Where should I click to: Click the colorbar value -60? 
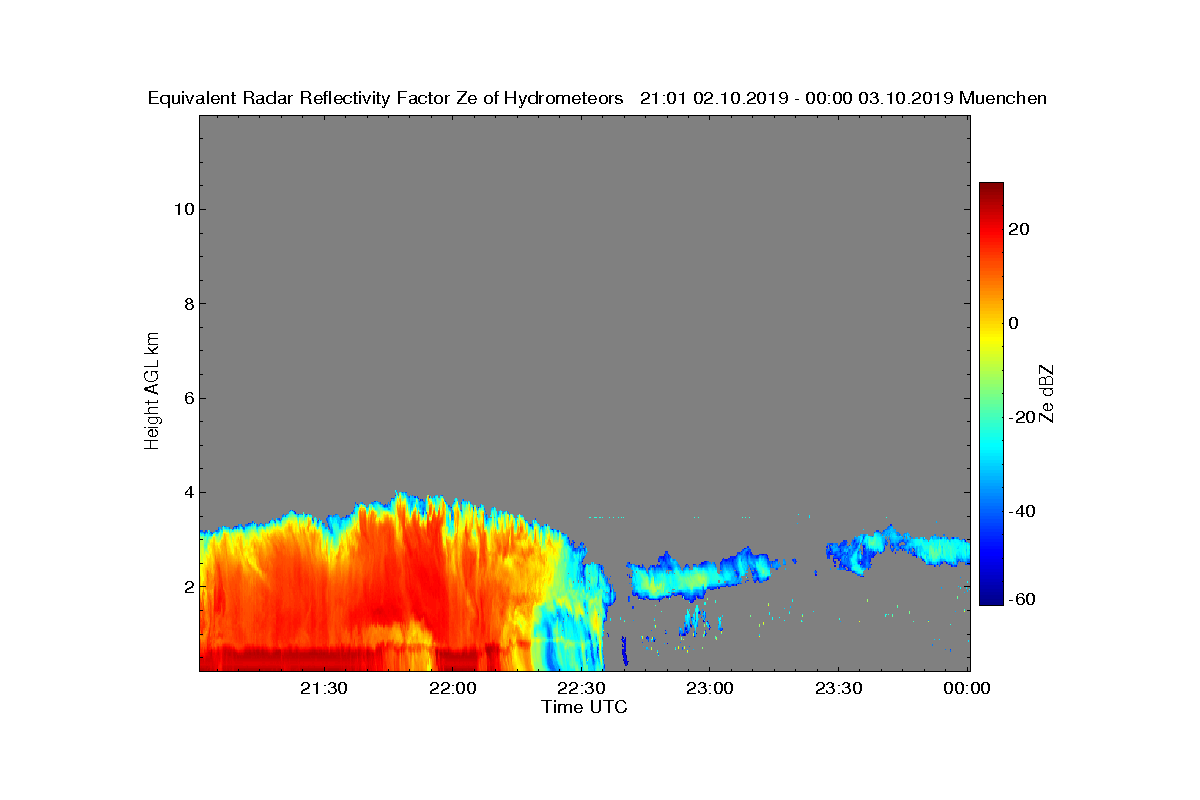[x=1019, y=599]
